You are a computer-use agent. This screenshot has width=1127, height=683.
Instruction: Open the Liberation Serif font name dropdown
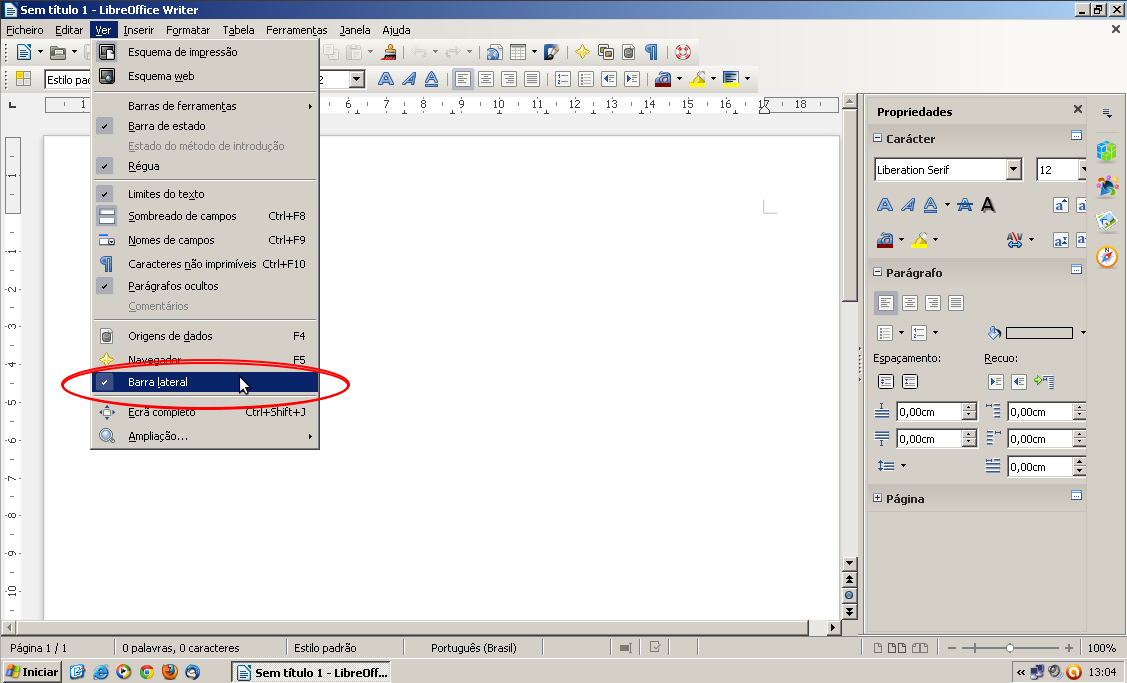click(x=1014, y=170)
